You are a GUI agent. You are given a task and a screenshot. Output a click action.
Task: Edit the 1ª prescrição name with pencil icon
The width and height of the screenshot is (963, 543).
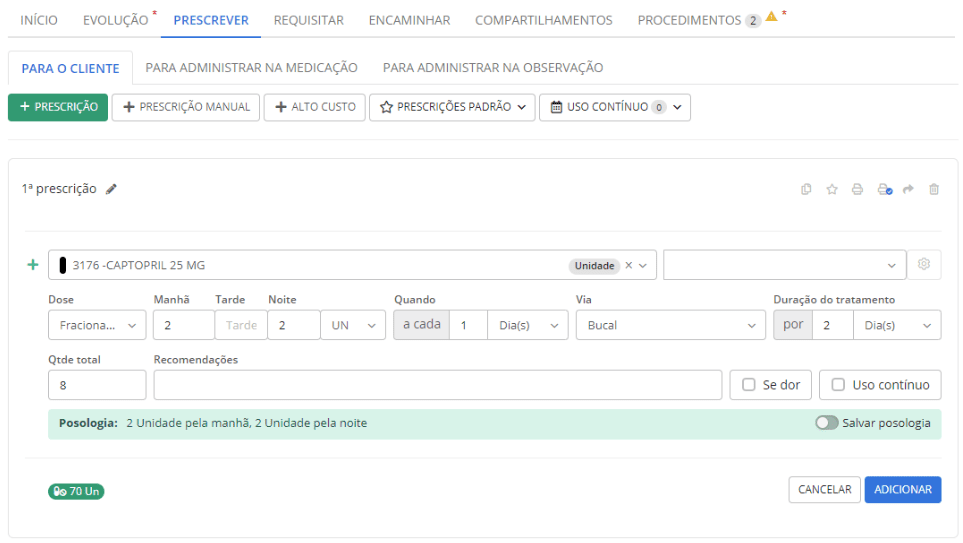click(111, 189)
